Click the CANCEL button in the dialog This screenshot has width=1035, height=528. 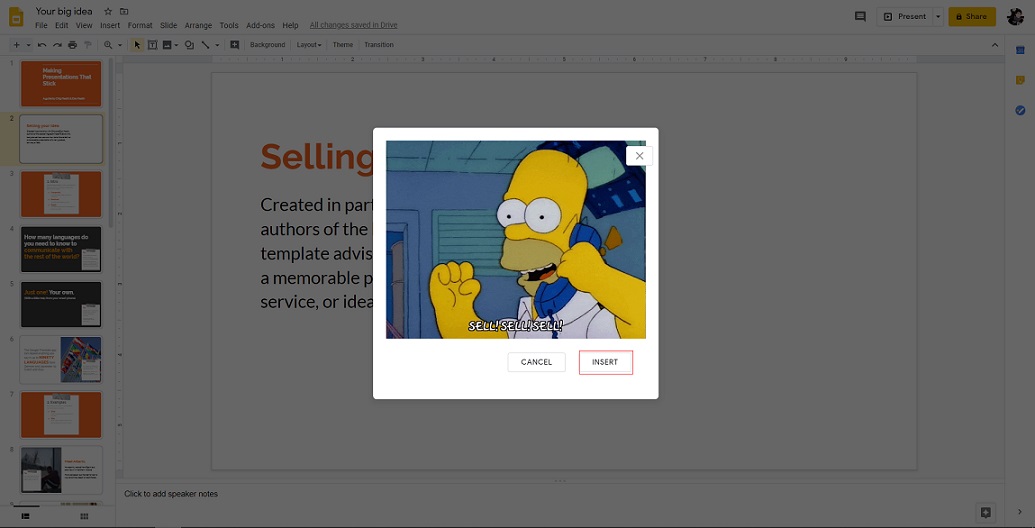[x=536, y=362]
